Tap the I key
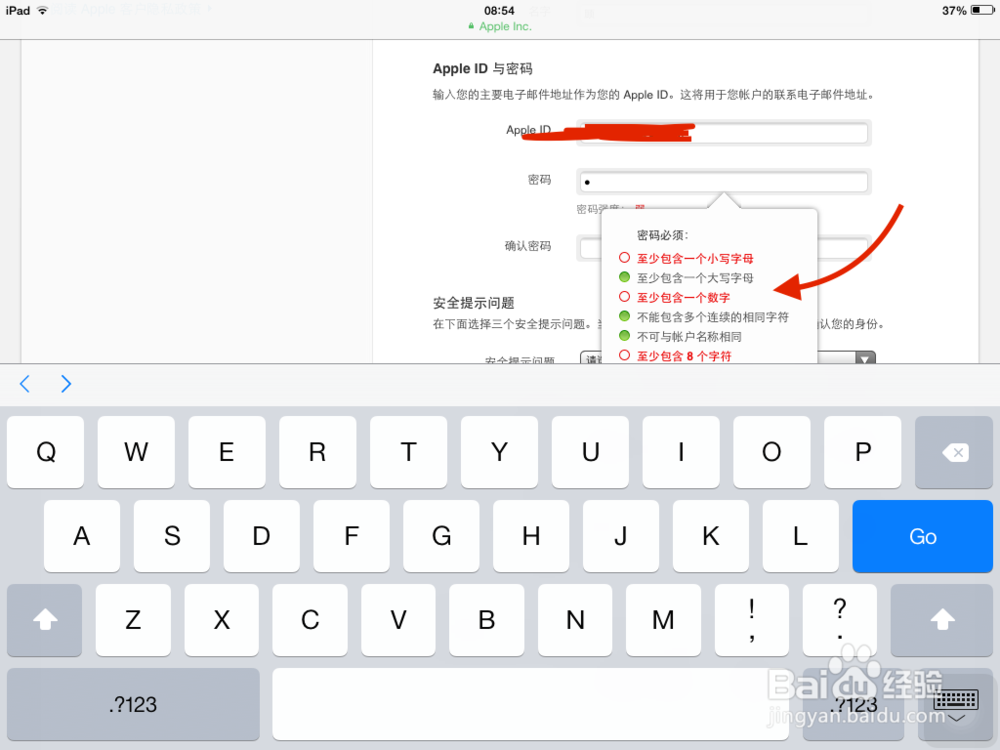 coord(681,452)
